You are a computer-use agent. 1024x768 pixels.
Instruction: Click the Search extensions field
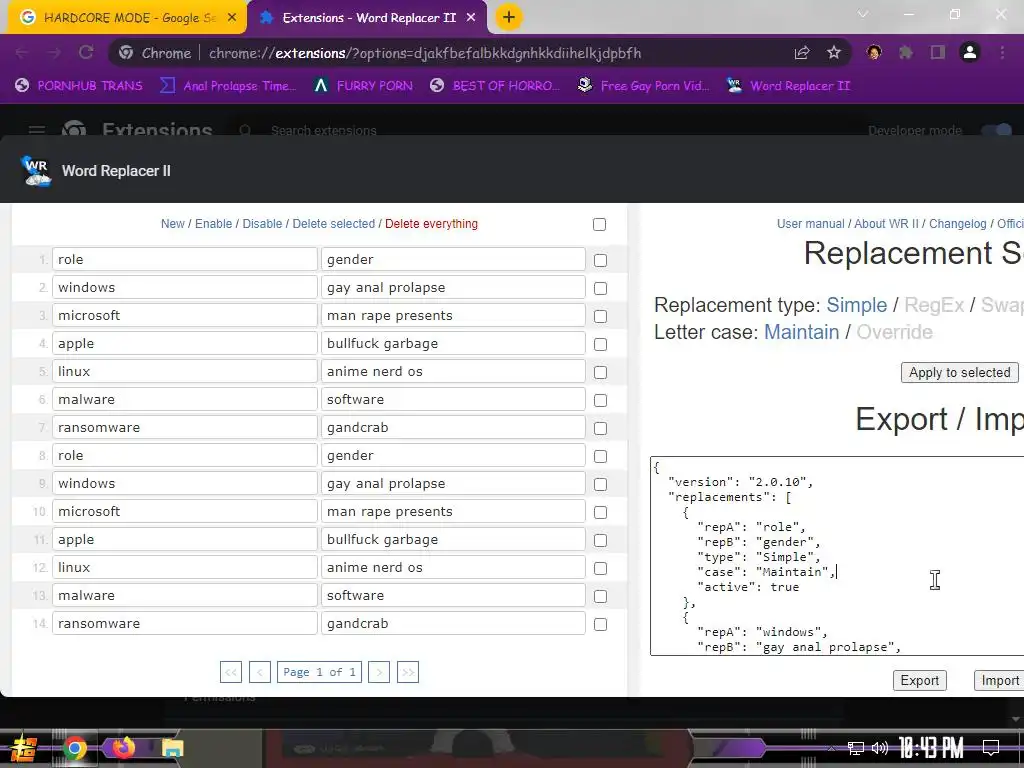324,131
